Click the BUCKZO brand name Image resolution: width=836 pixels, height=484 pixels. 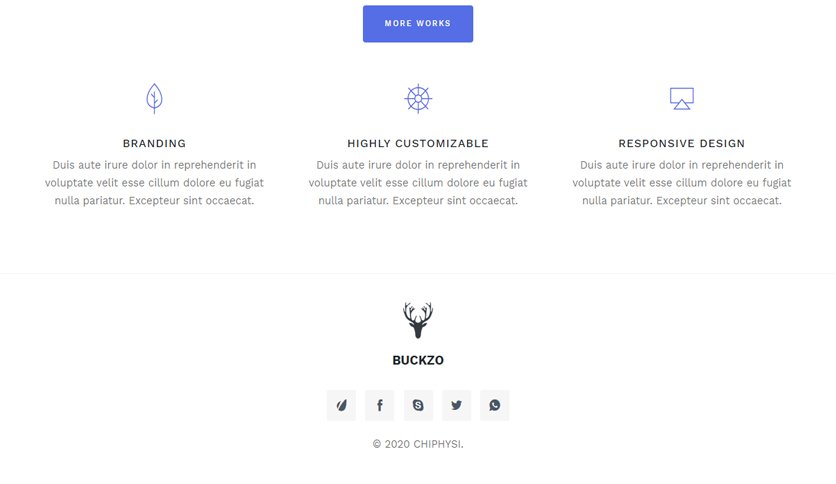(x=418, y=360)
